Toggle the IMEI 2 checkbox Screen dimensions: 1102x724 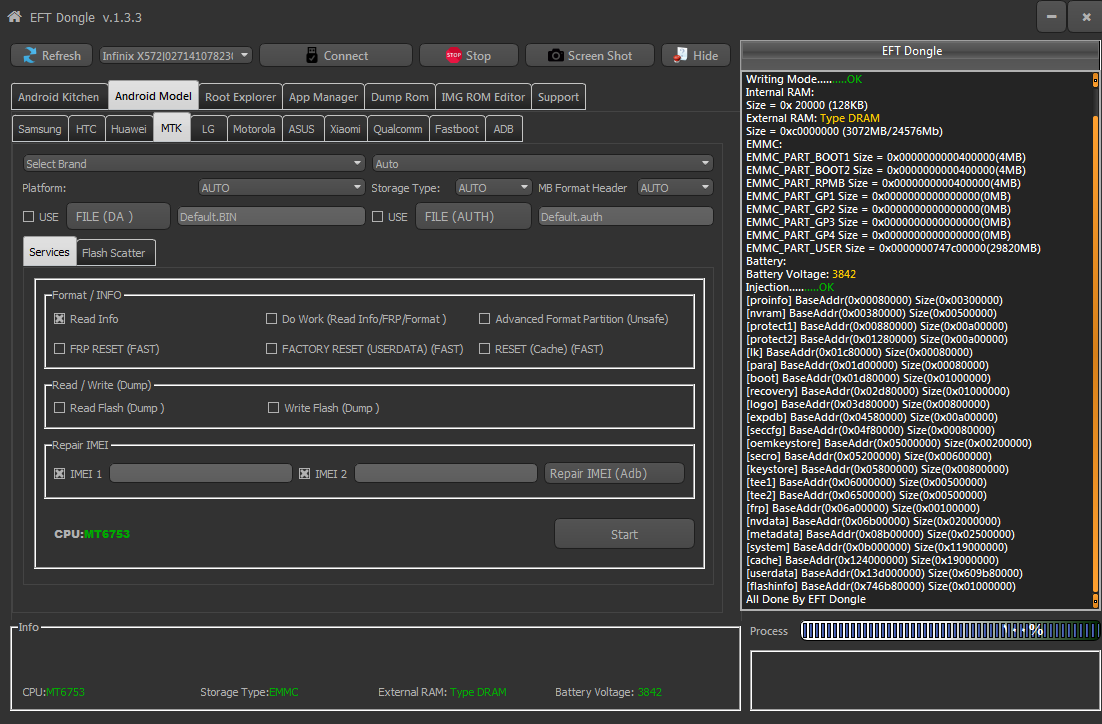click(304, 474)
